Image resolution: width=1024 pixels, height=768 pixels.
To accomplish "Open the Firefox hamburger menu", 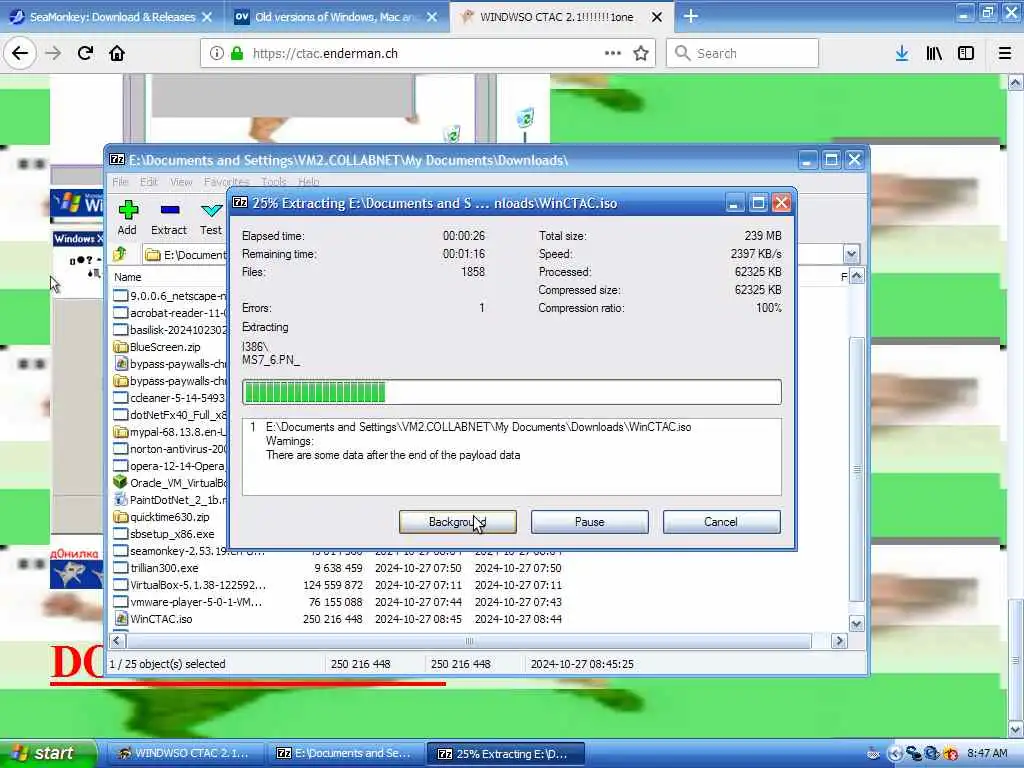I will click(1005, 54).
